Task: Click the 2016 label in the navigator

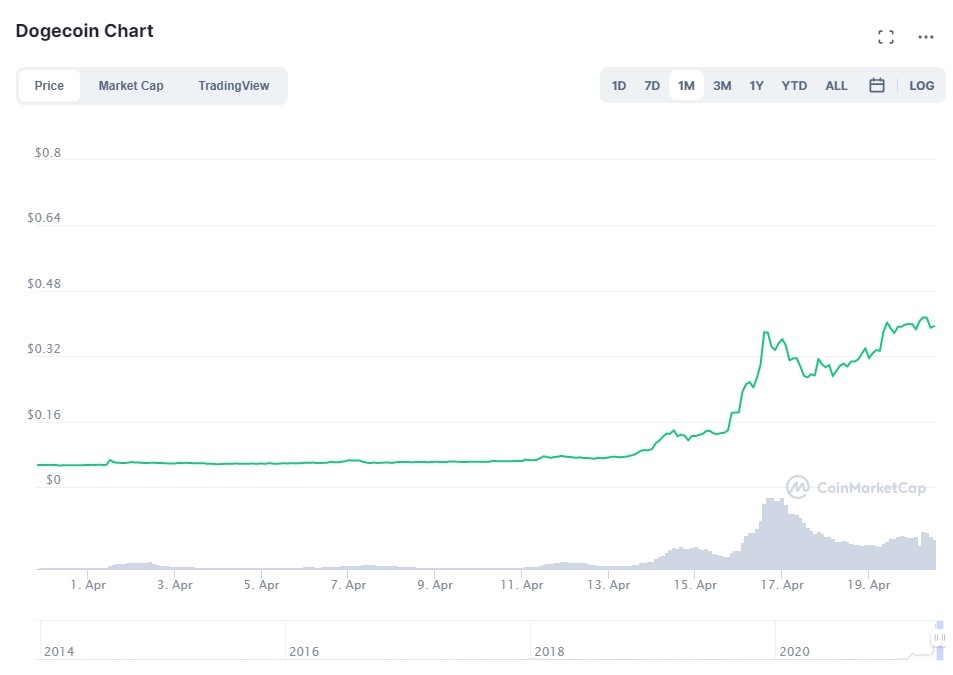Action: point(304,651)
